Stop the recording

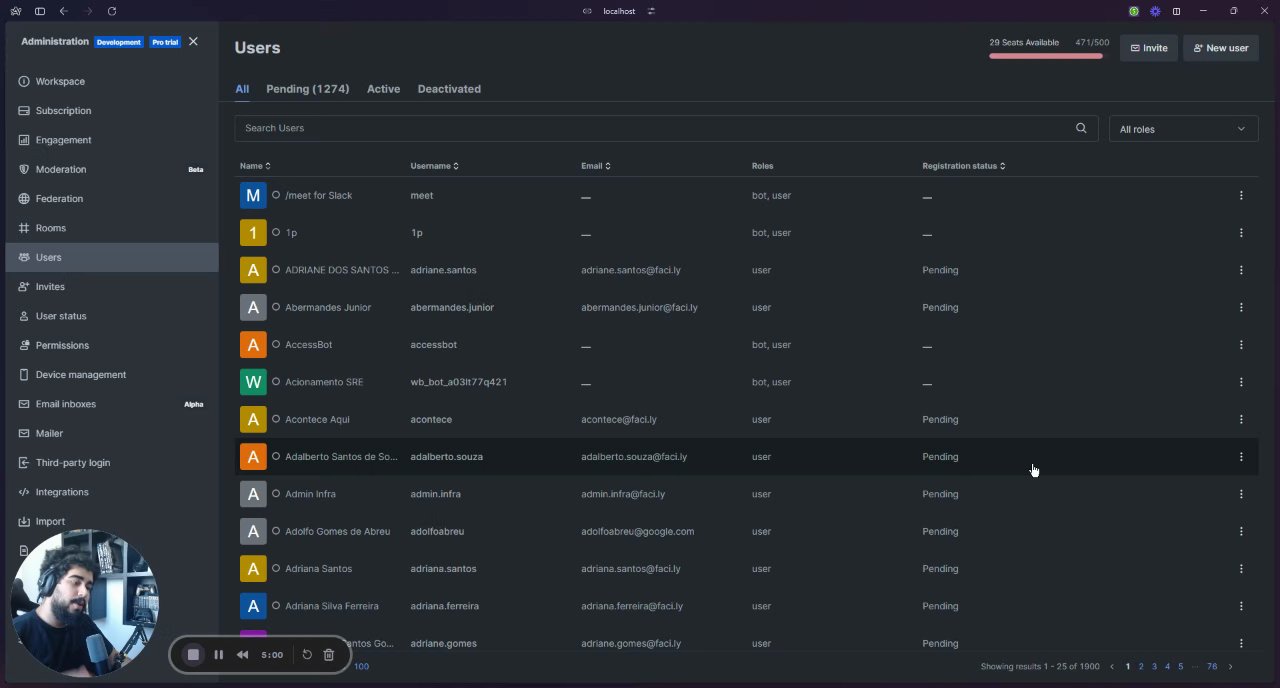pyautogui.click(x=193, y=655)
